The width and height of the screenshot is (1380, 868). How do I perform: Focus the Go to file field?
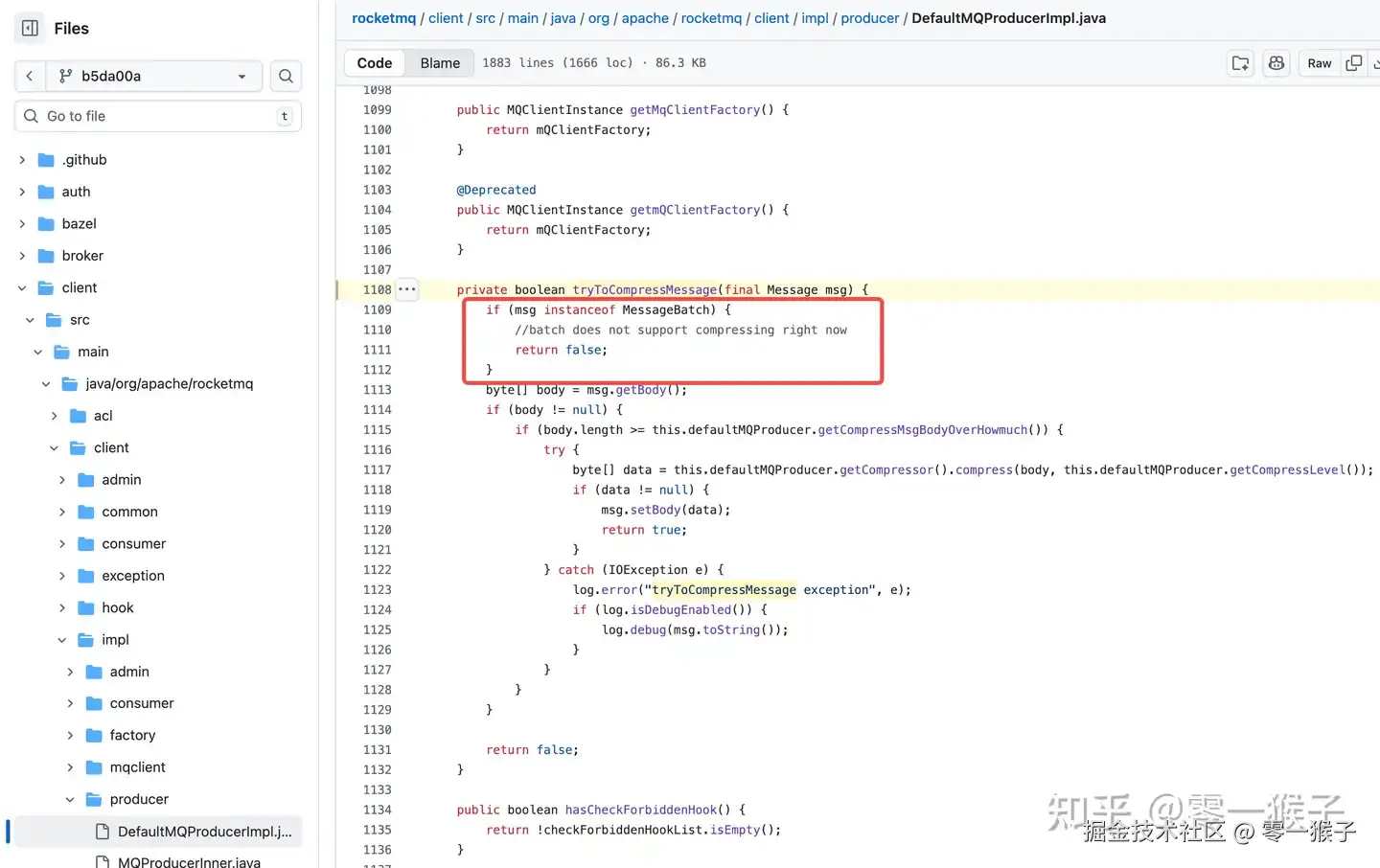tap(158, 116)
